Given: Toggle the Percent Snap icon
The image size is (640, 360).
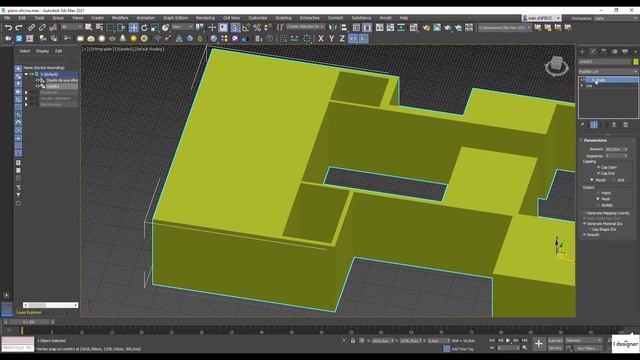Looking at the screenshot, I should 257,28.
